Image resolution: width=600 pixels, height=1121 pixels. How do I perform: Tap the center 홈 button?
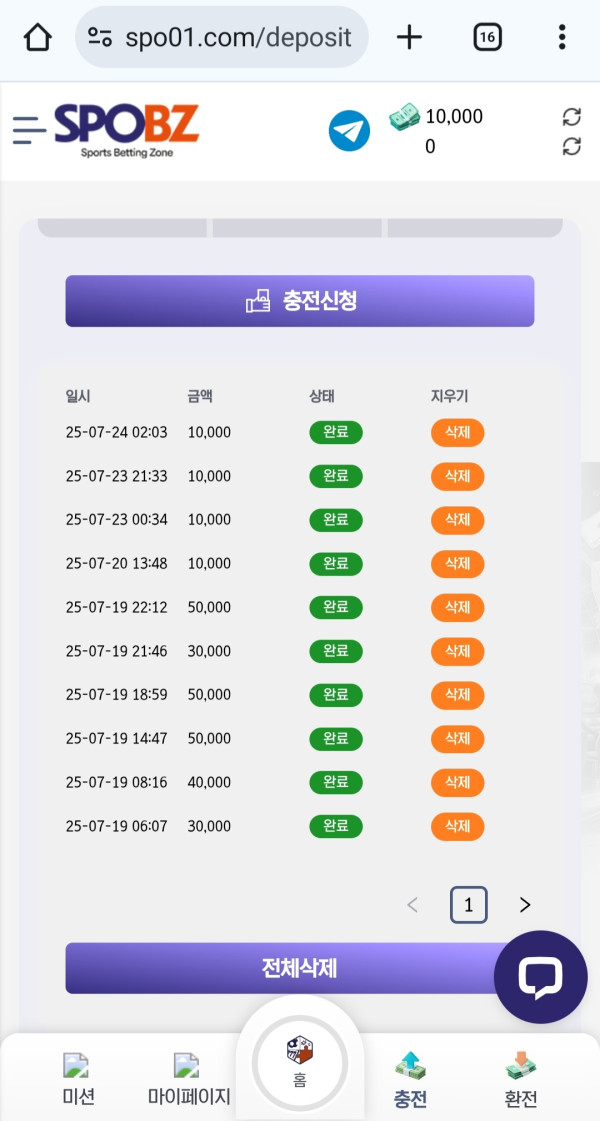point(300,1062)
